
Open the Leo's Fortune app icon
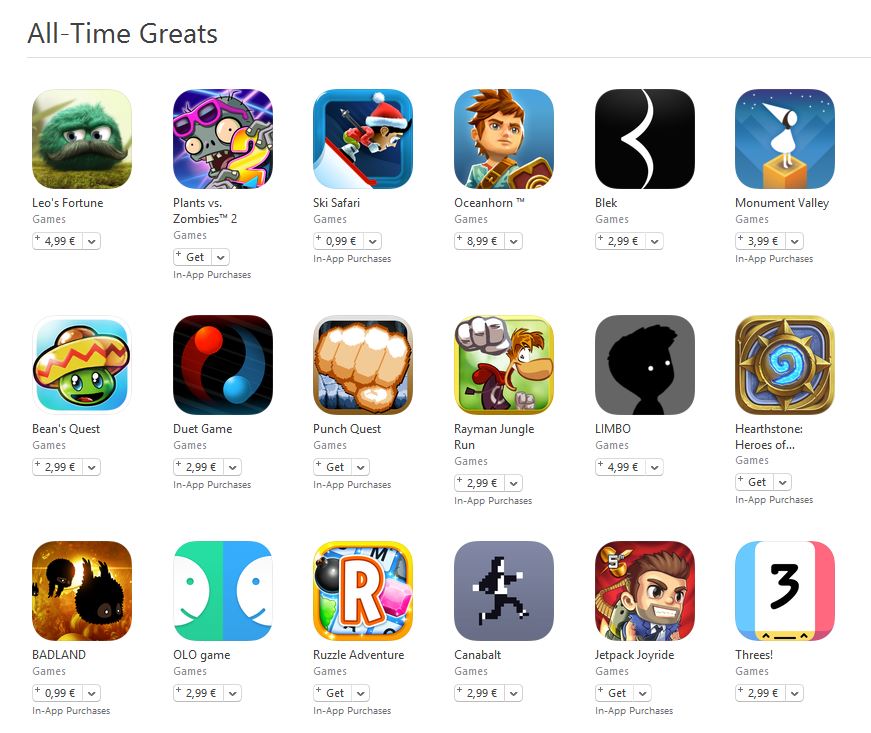tap(82, 139)
